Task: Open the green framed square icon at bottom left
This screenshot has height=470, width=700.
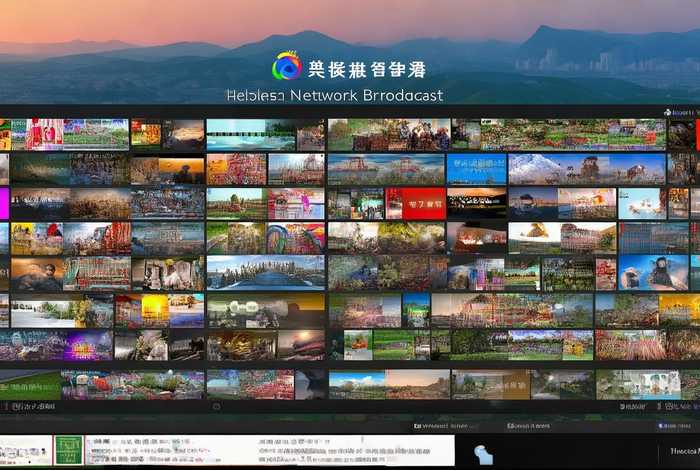Action: click(68, 450)
